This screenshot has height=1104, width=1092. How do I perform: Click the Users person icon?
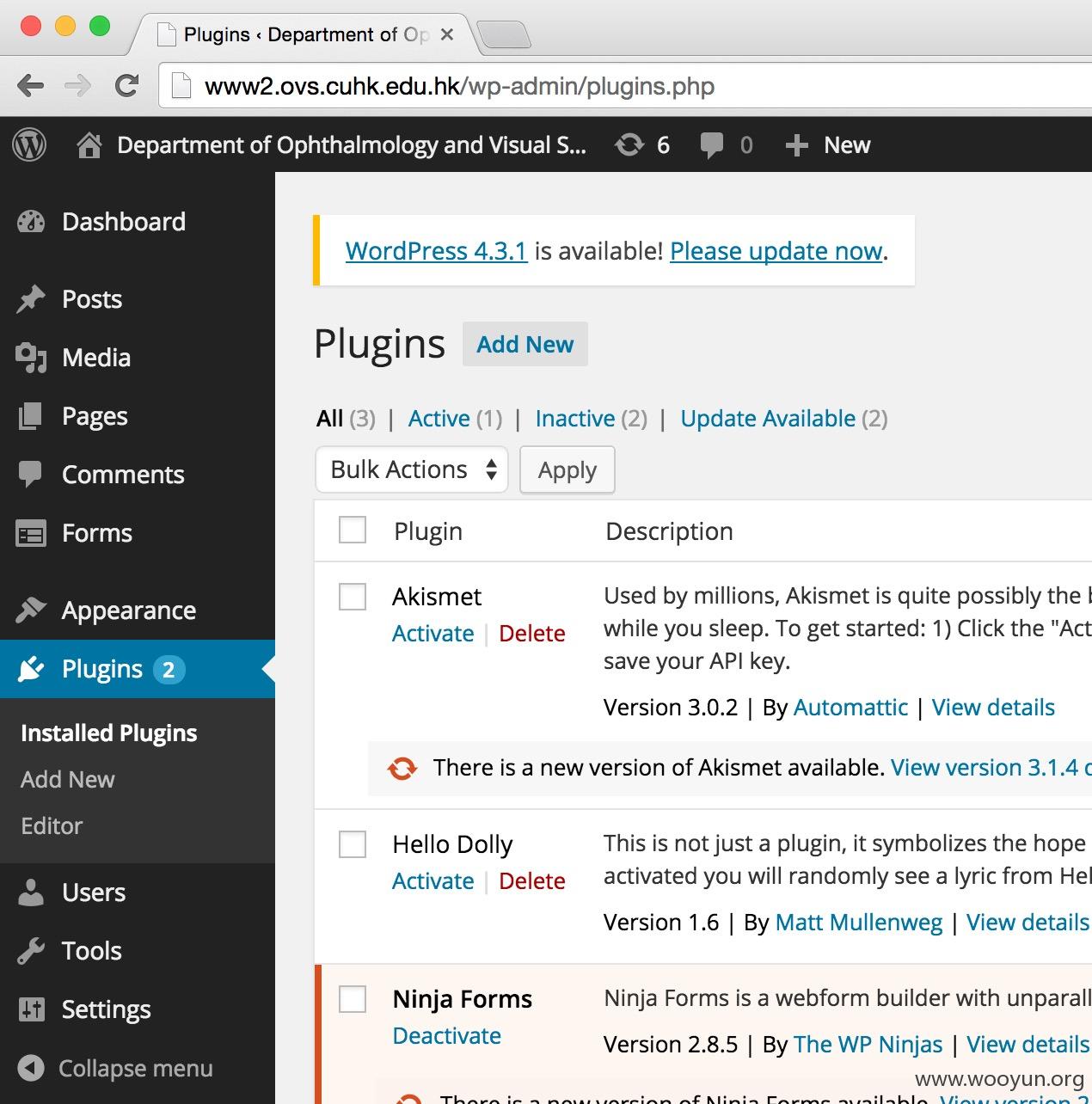point(31,892)
